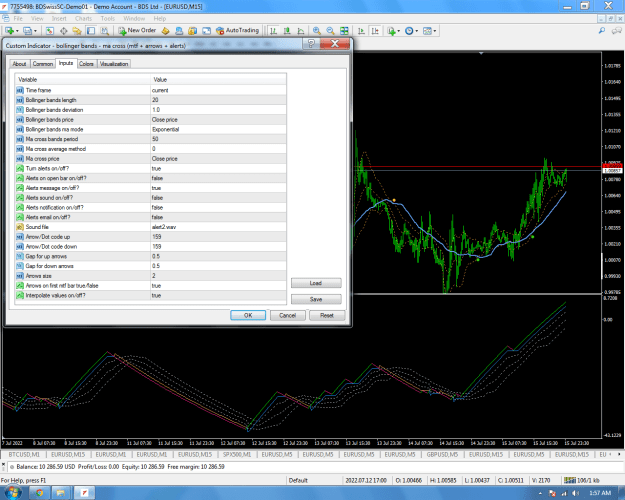Open the Window menu

(x=134, y=18)
